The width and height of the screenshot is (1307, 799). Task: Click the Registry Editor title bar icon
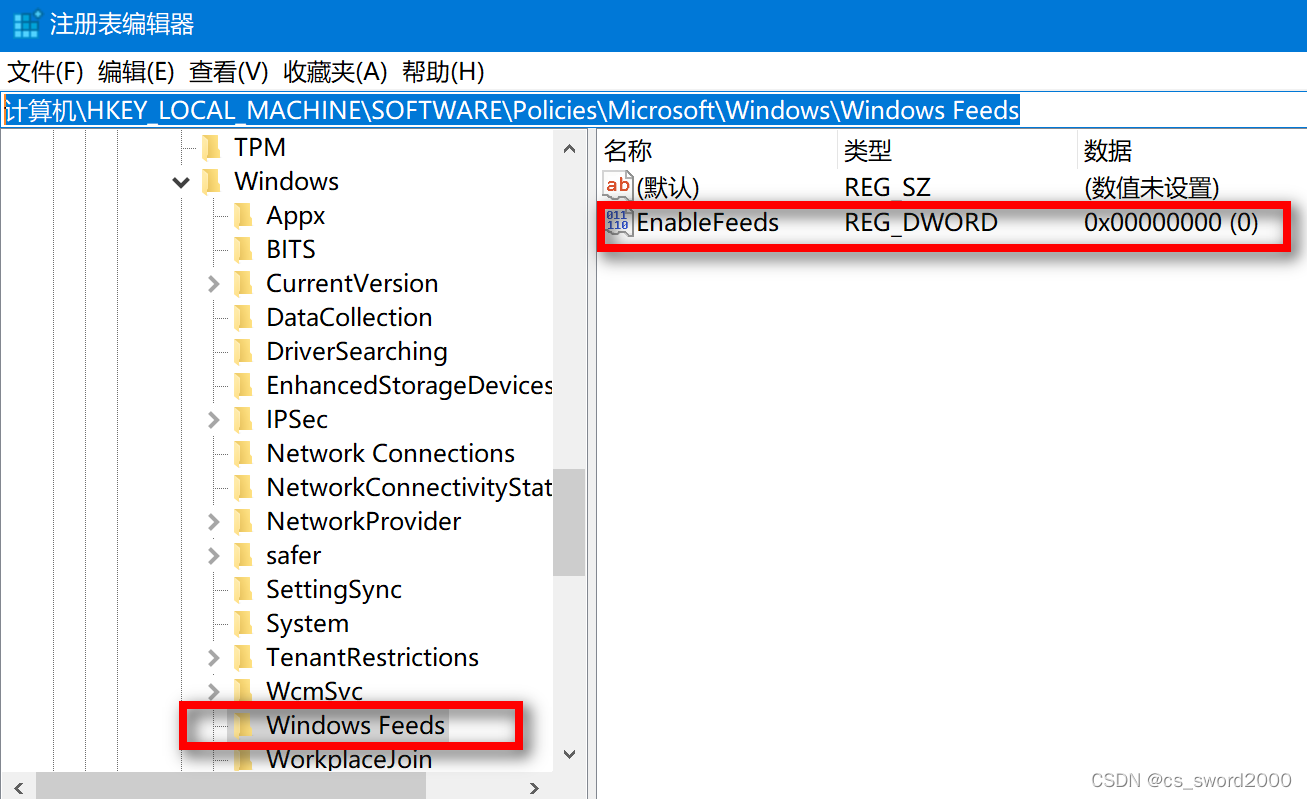pos(26,24)
